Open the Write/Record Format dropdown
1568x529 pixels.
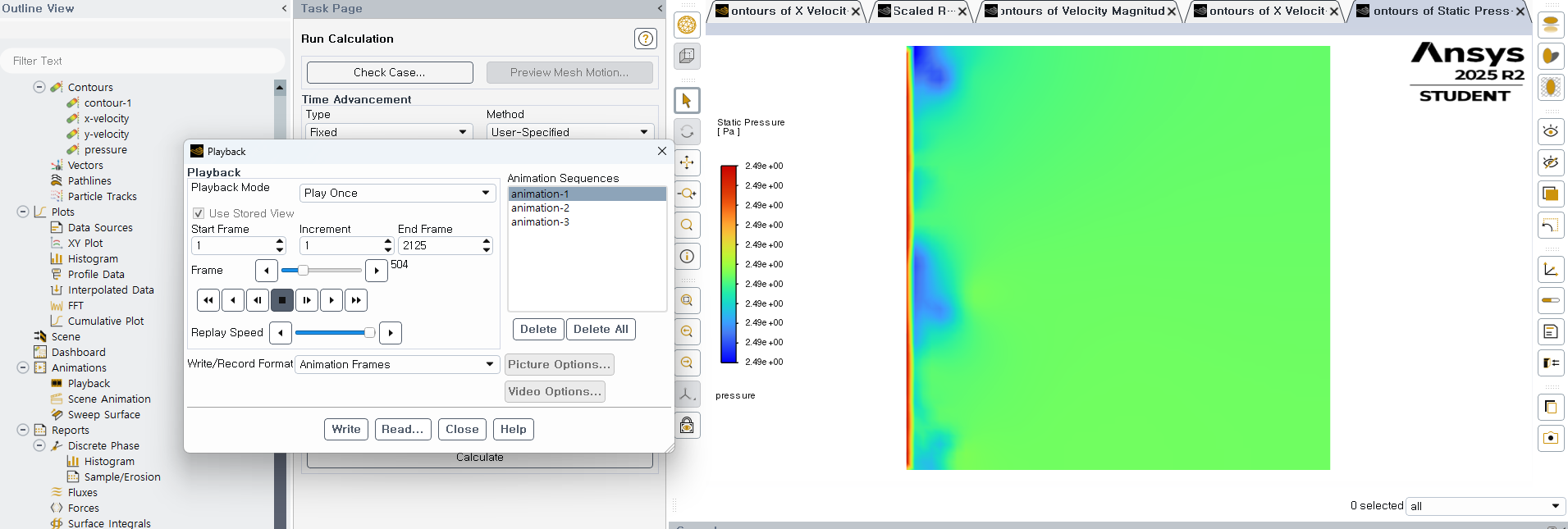[x=397, y=364]
